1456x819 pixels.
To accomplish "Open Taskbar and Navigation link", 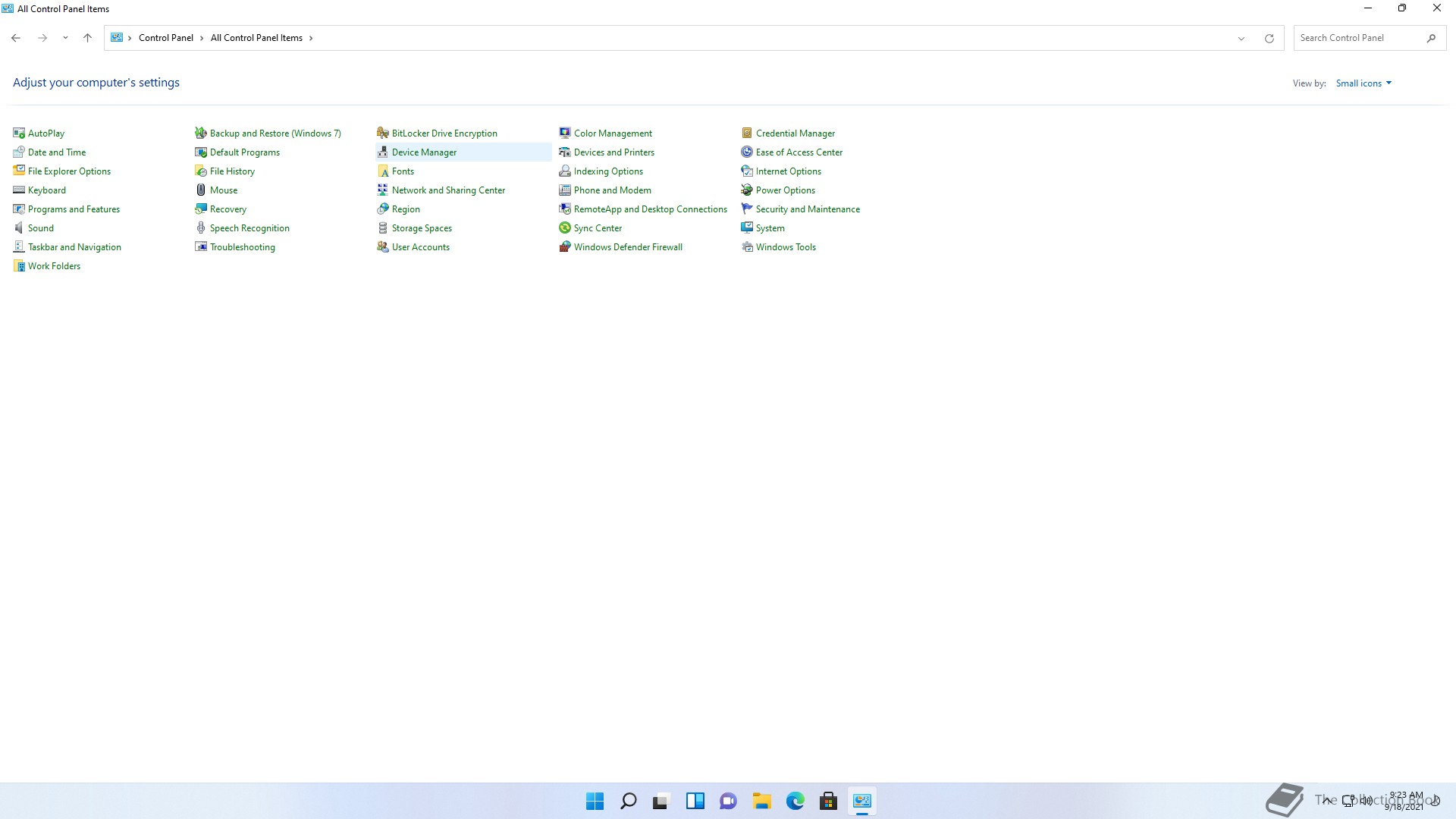I will point(74,246).
